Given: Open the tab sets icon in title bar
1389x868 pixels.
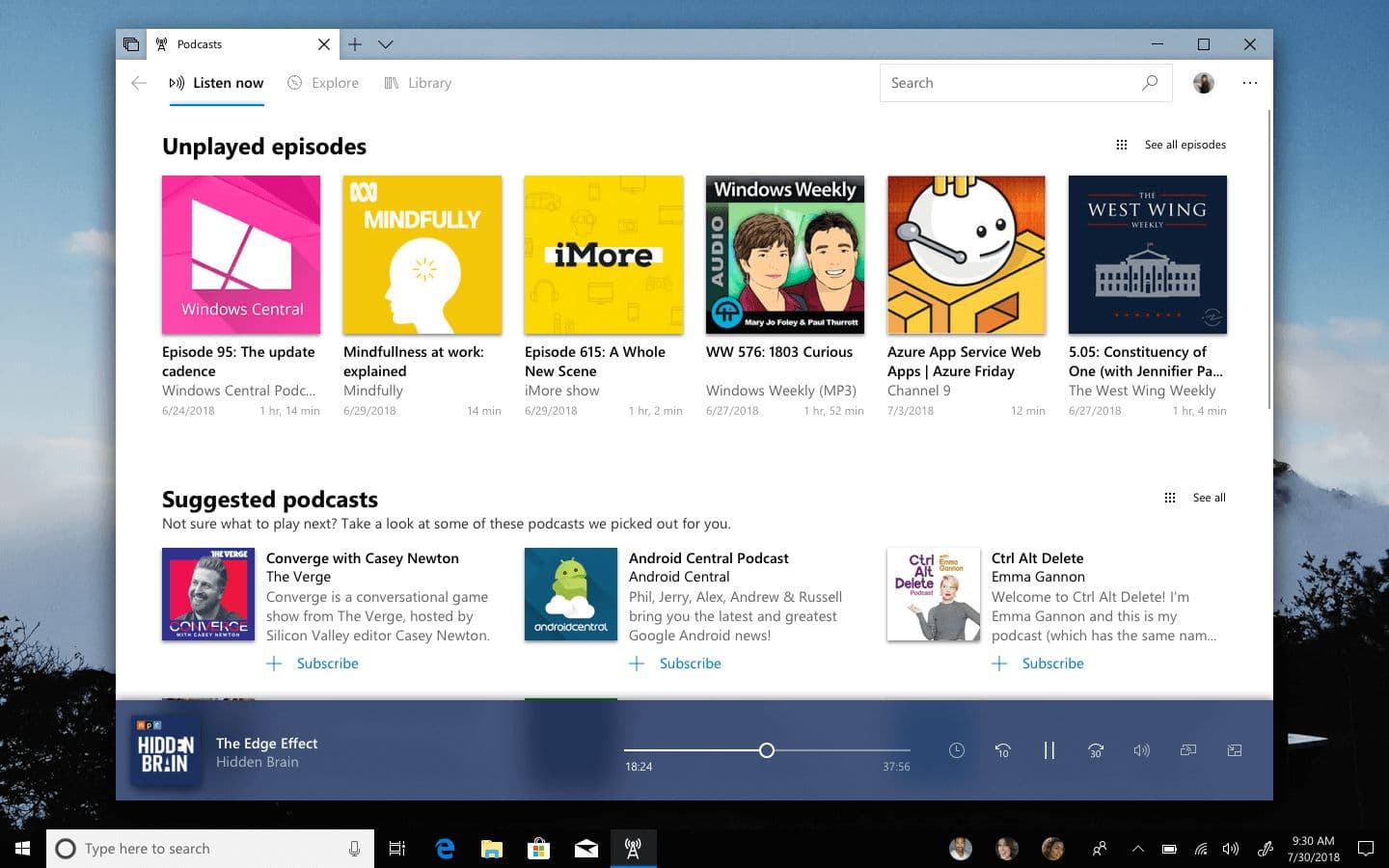Looking at the screenshot, I should [131, 44].
